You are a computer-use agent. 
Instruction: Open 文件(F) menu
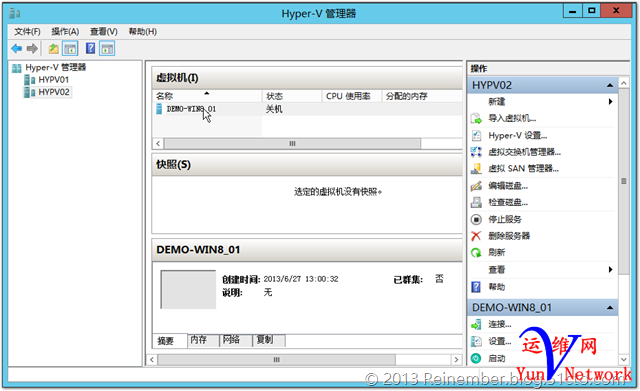tap(27, 31)
